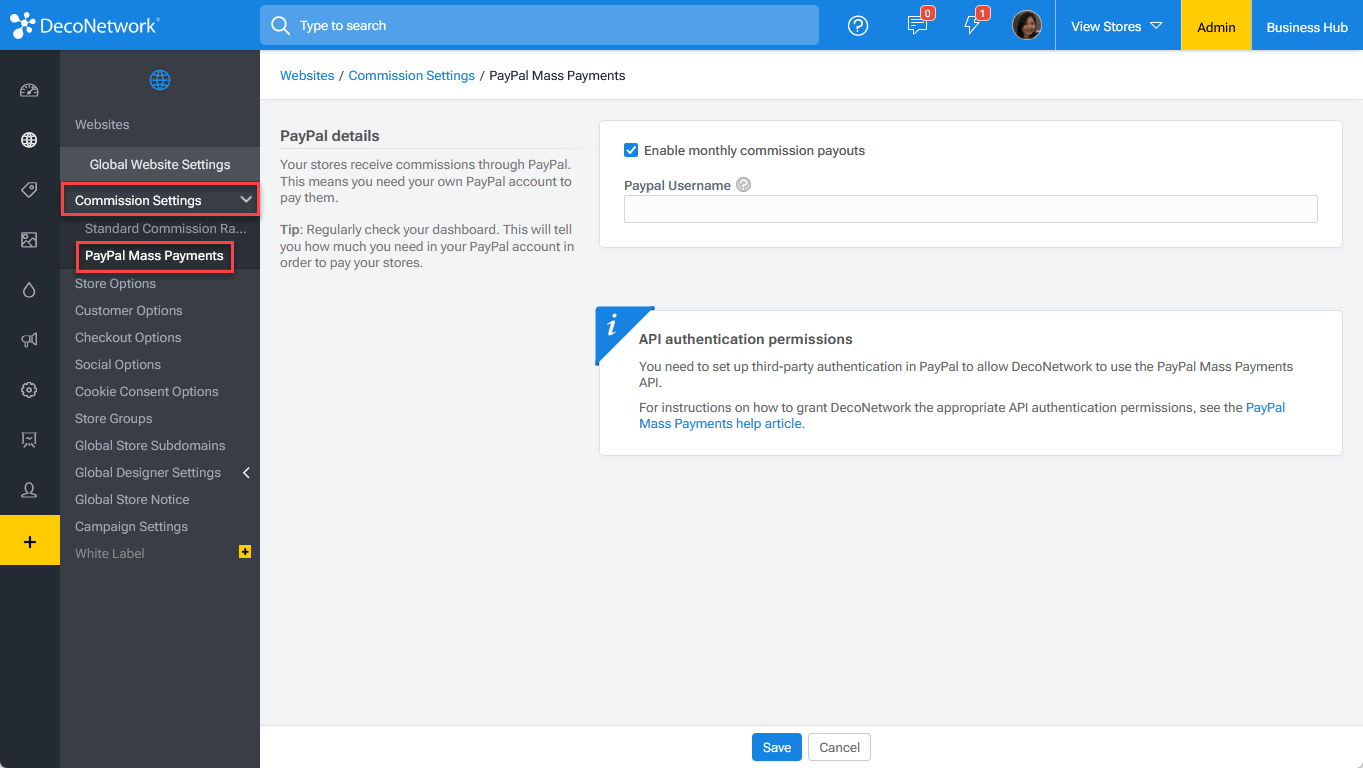Select the droplet icon in the sidebar
This screenshot has width=1363, height=768.
(x=29, y=289)
